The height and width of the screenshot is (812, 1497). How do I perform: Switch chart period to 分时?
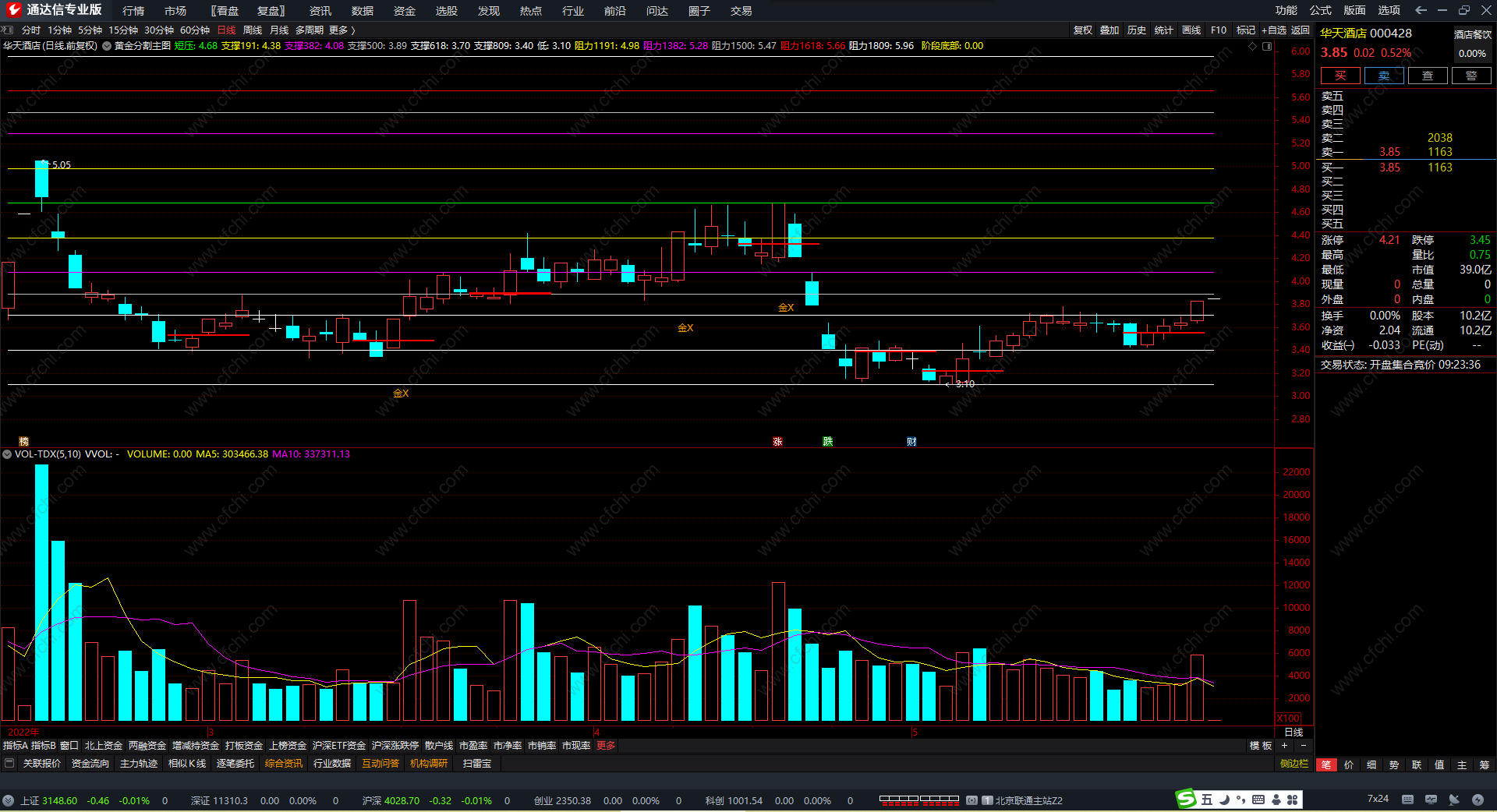(31, 30)
